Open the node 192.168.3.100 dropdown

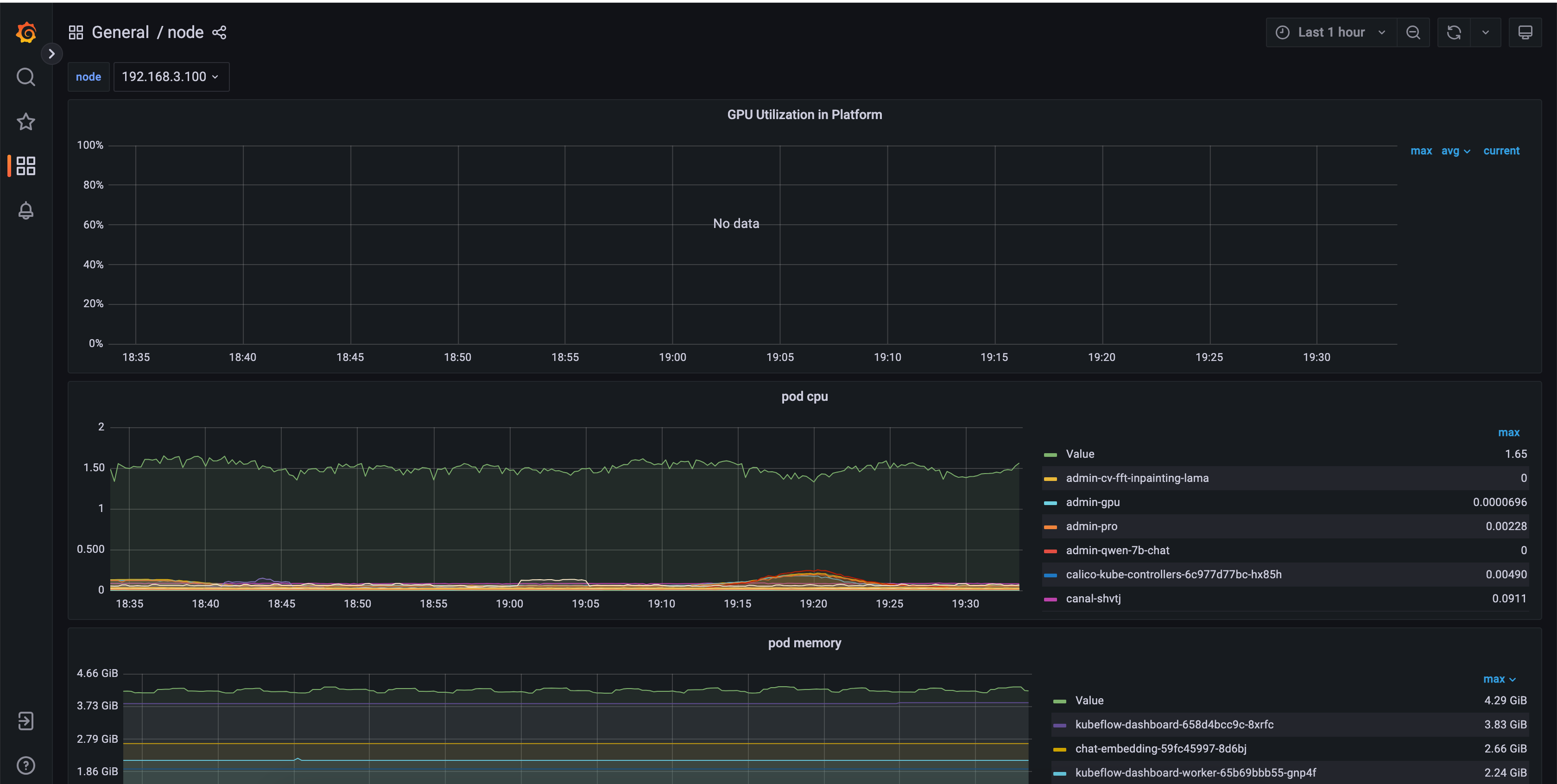[171, 77]
